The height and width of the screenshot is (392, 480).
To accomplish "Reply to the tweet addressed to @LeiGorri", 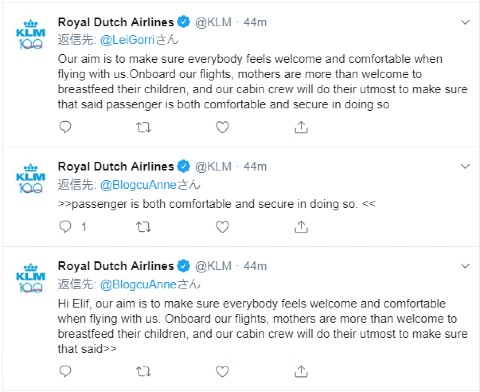I will (x=65, y=127).
